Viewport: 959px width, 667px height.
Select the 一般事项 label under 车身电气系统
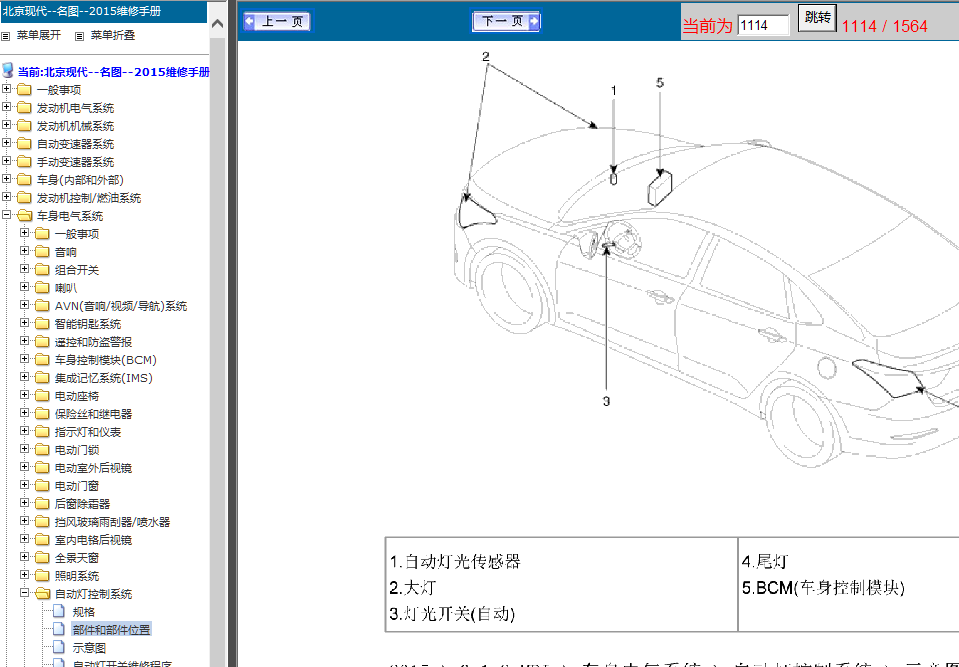click(x=76, y=234)
